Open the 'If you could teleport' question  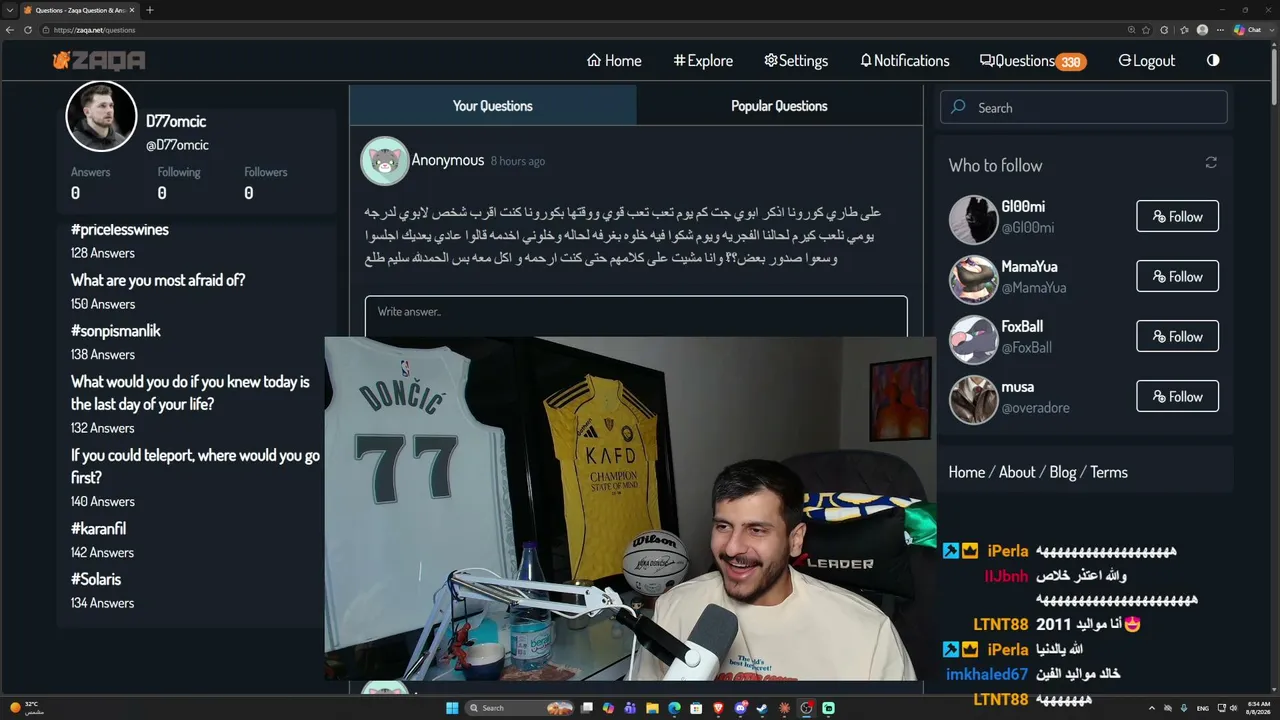tap(195, 466)
